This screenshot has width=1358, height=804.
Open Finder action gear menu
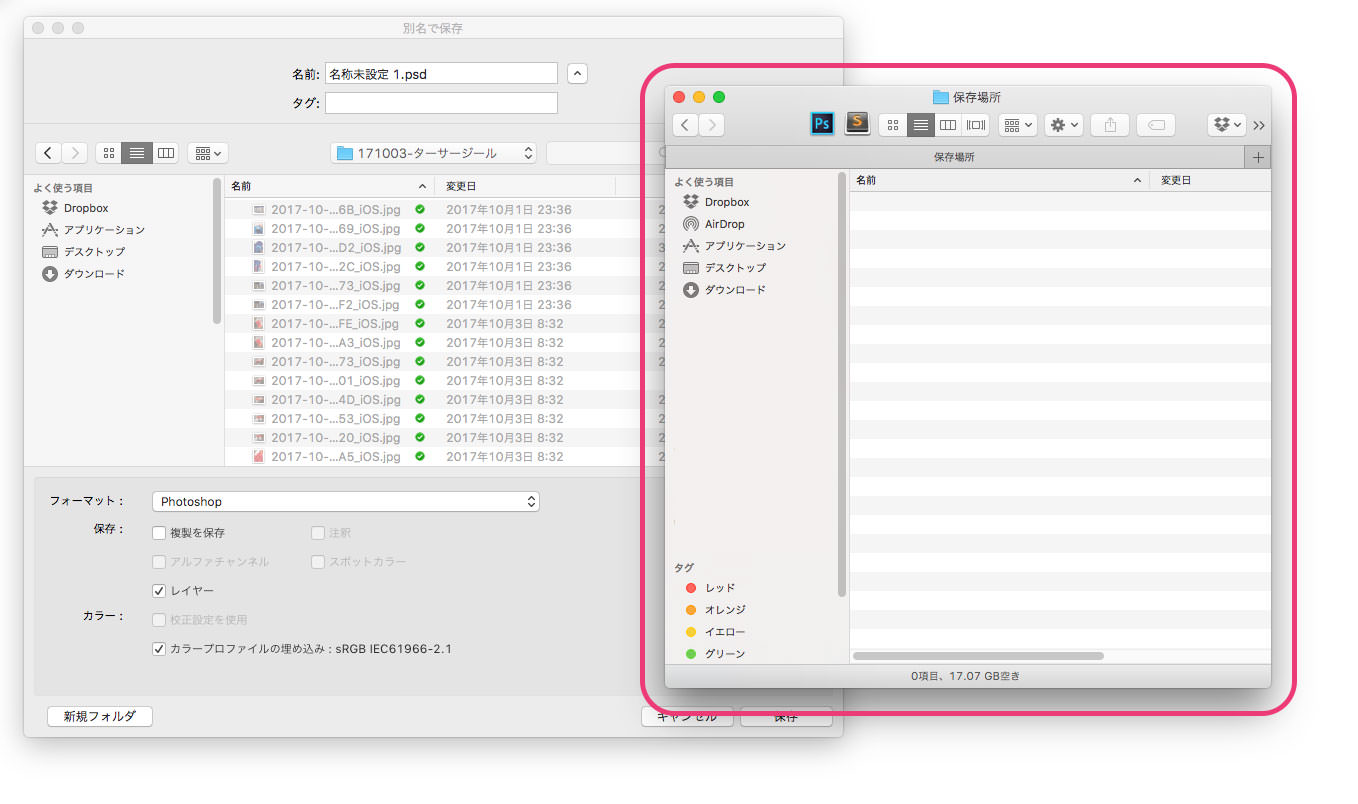click(1064, 125)
